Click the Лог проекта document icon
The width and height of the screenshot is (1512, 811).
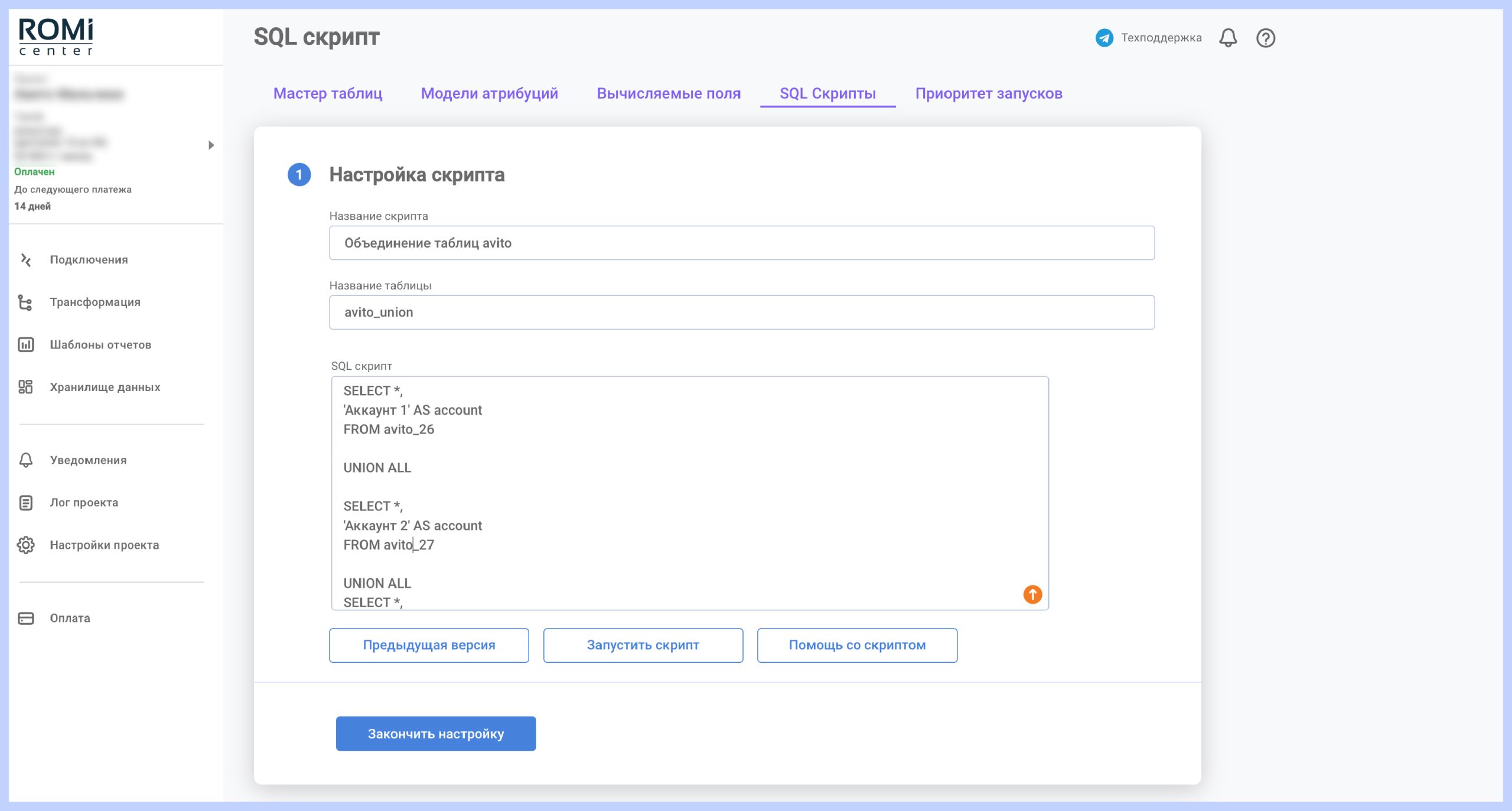(x=26, y=503)
